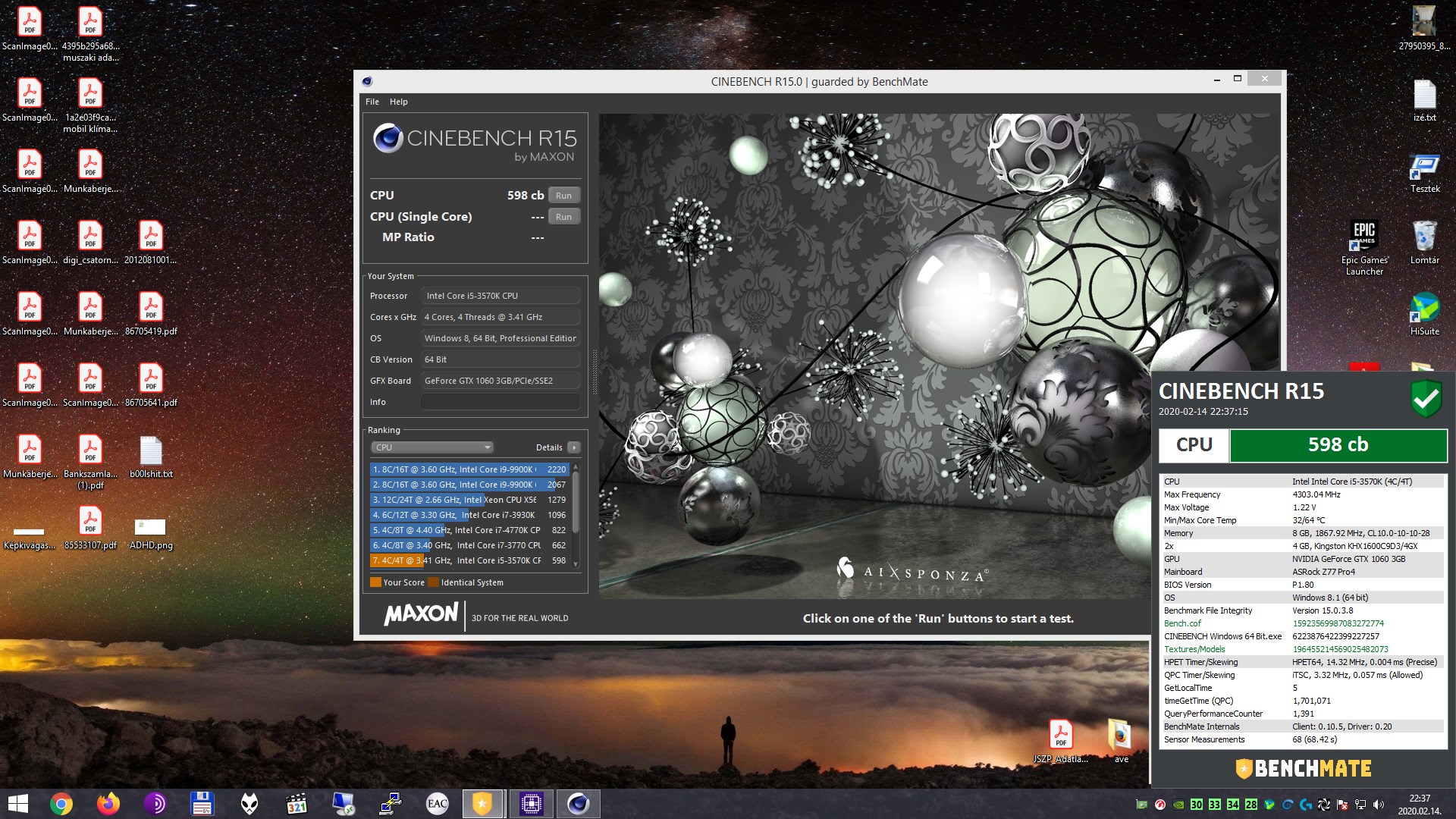Maximize the Cinebench window

pos(1238,78)
